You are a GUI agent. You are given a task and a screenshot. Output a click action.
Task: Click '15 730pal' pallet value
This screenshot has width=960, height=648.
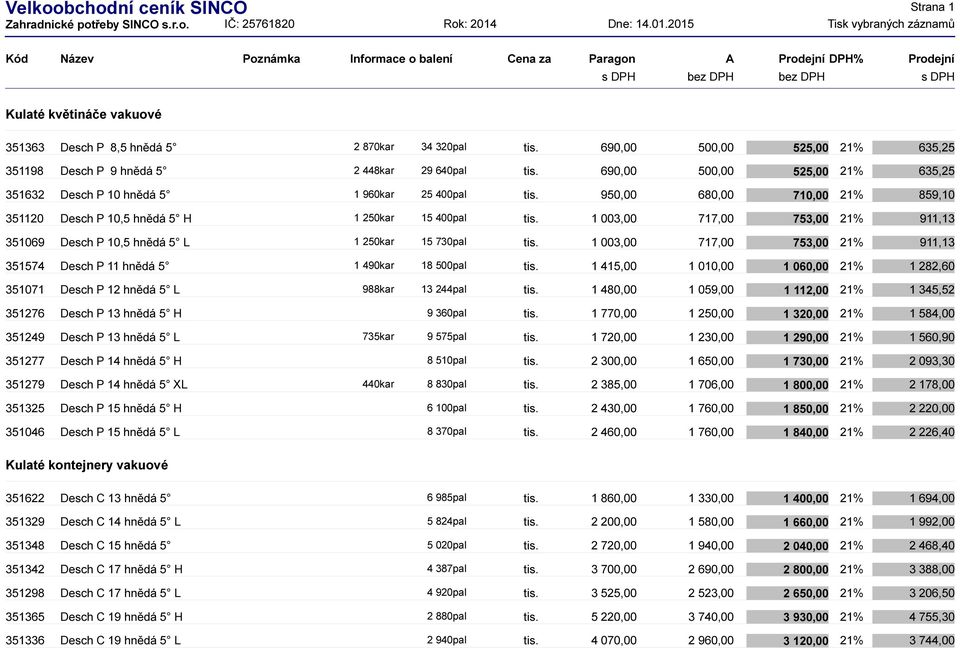443,242
